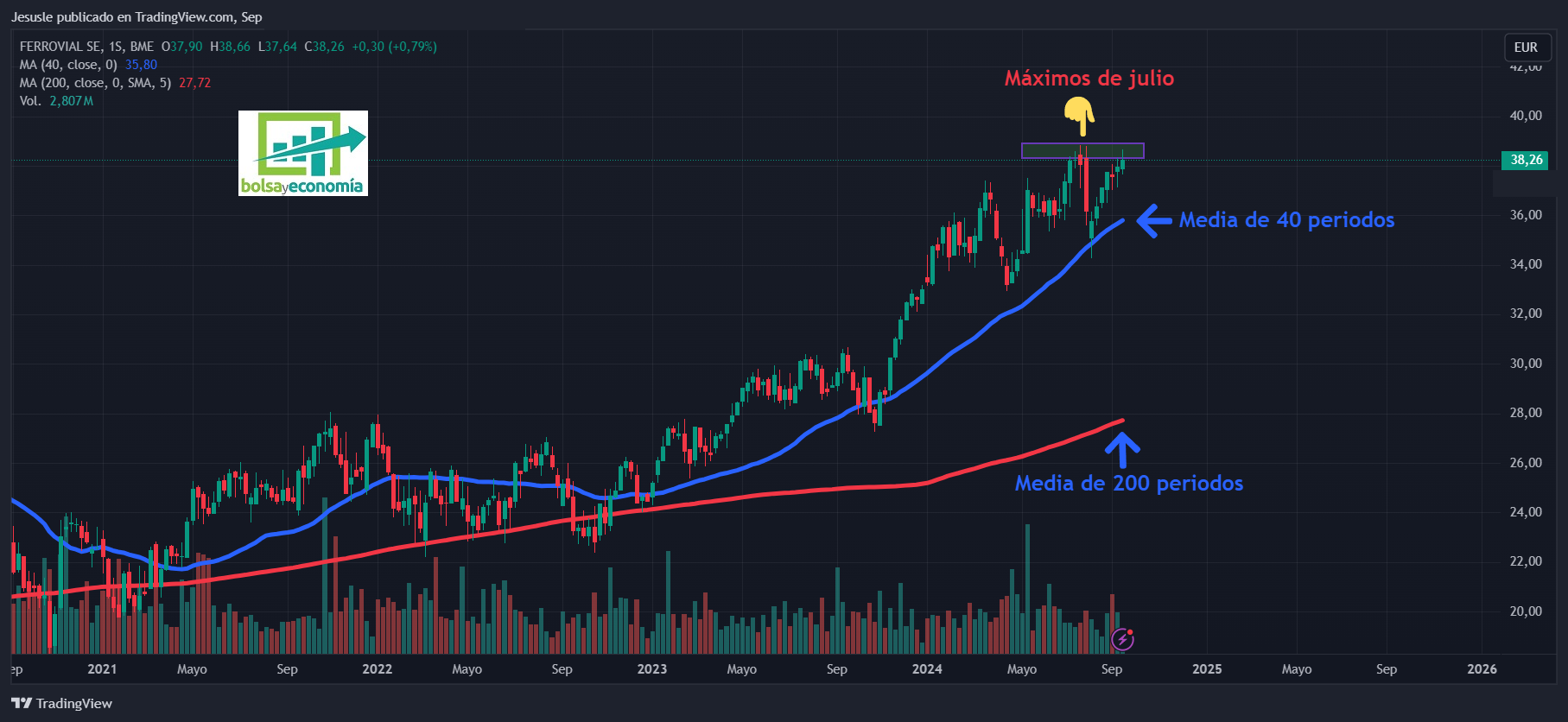Click the Máximos de julio annotation text
Viewport: 1568px width, 722px height.
[x=1089, y=79]
